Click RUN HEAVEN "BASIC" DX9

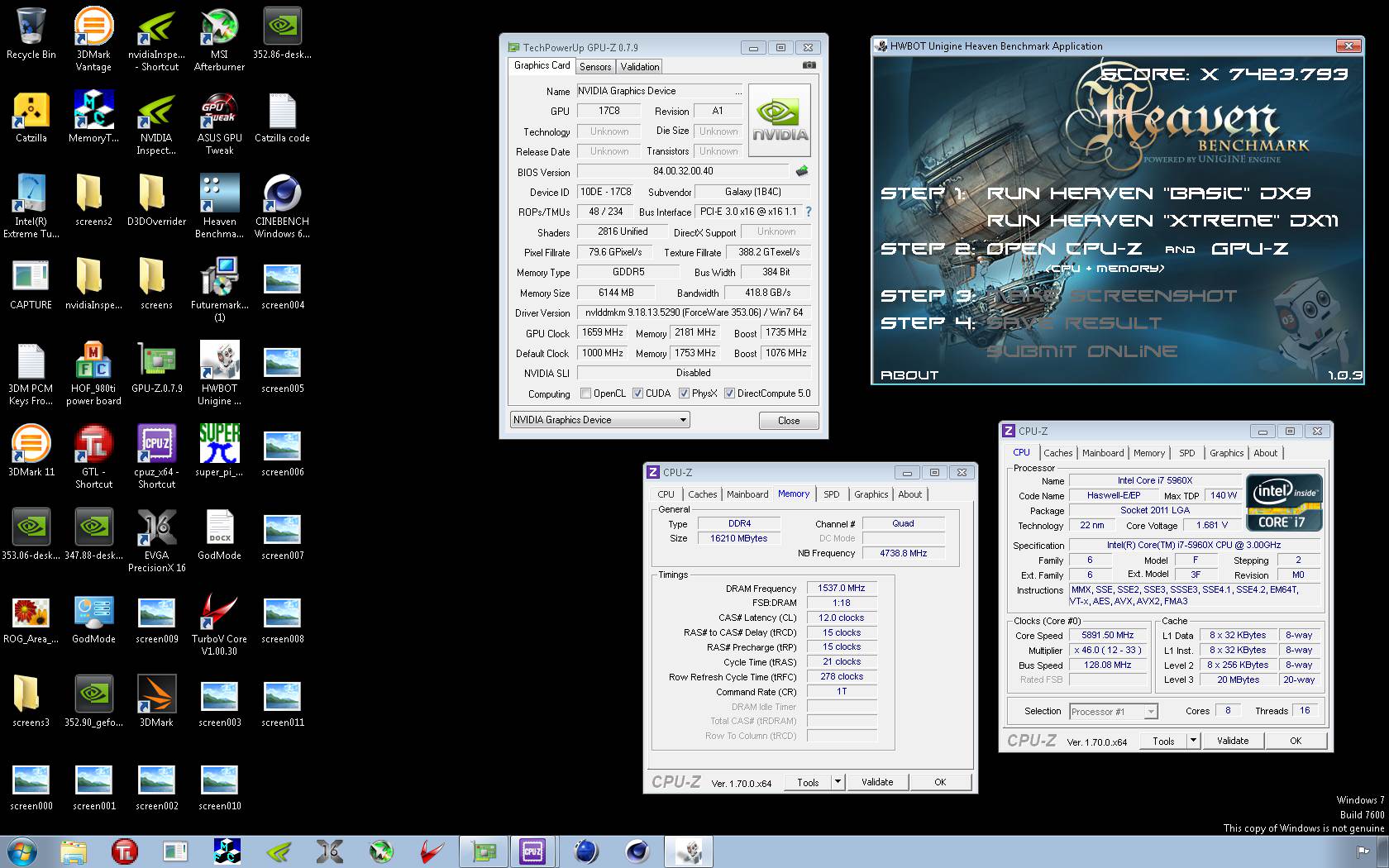1148,193
